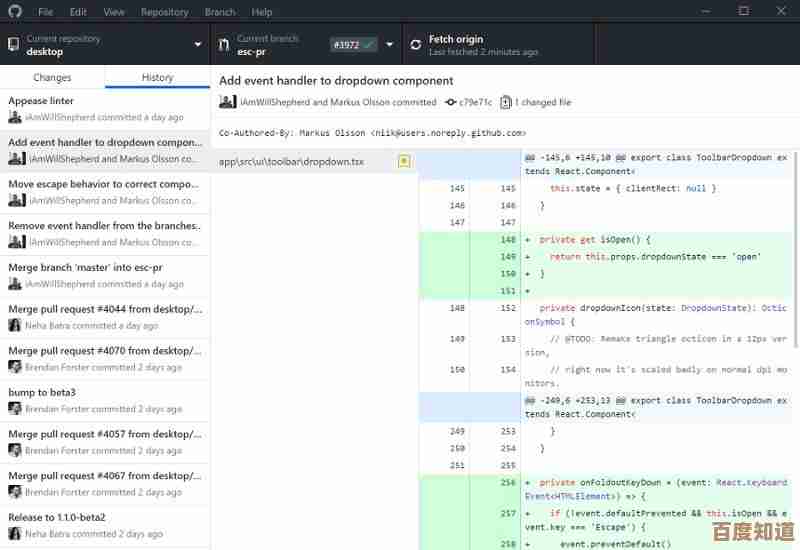Select the History tab
800x550 pixels.
click(157, 77)
